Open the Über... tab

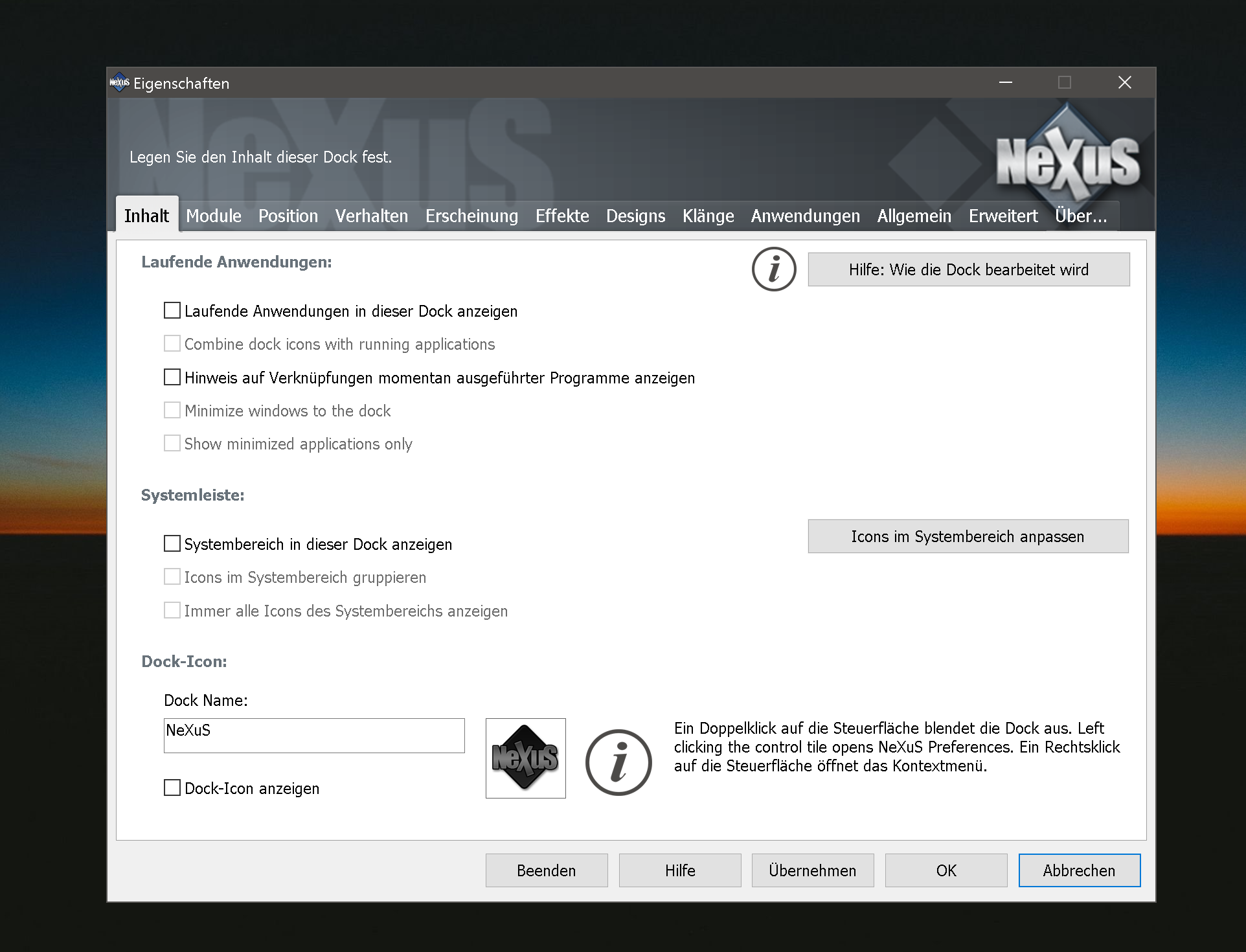click(x=1080, y=216)
